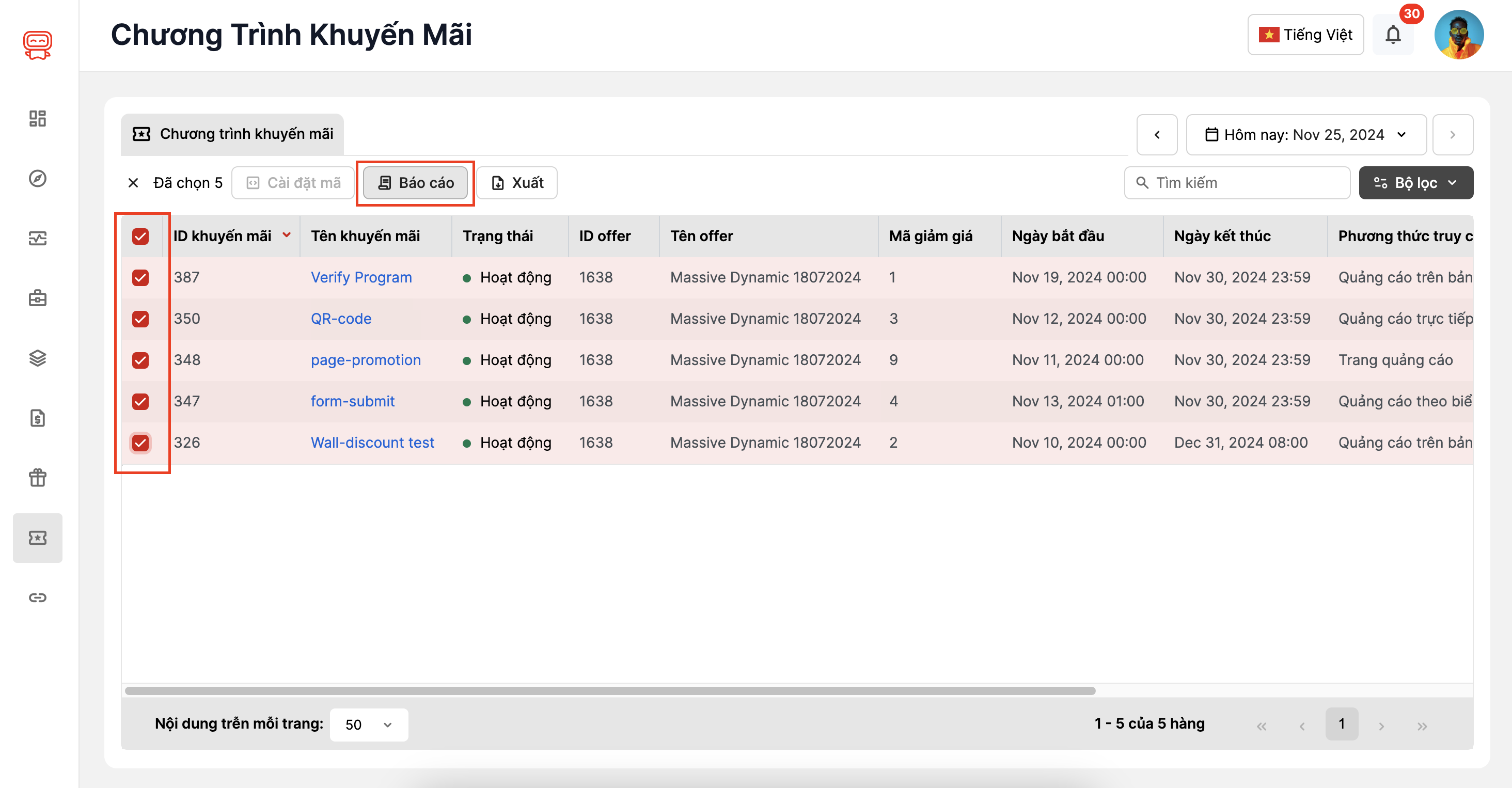Uncheck the row 348 checkbox

(x=140, y=360)
